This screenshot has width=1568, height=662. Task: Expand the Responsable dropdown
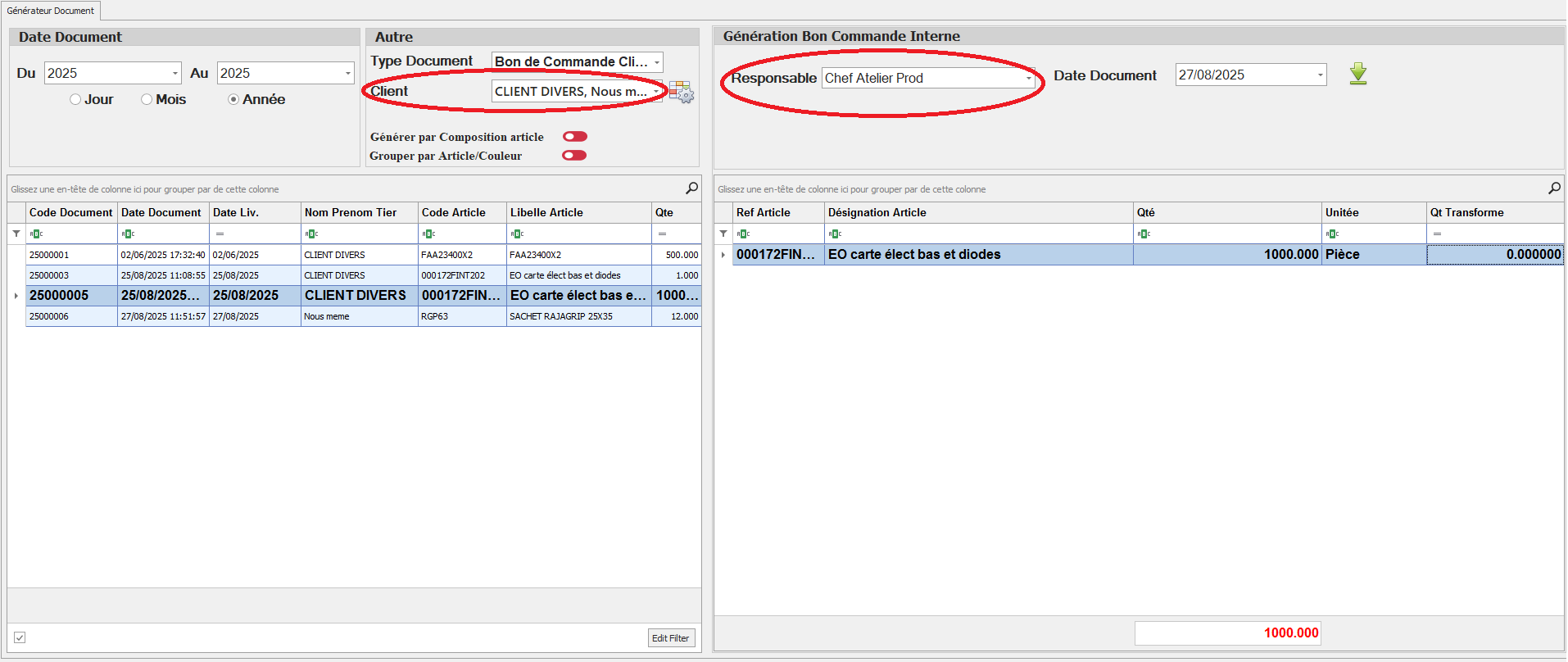(1028, 79)
